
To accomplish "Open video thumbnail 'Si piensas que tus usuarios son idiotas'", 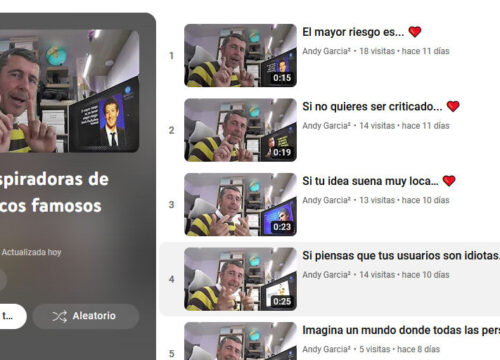I will tap(240, 279).
